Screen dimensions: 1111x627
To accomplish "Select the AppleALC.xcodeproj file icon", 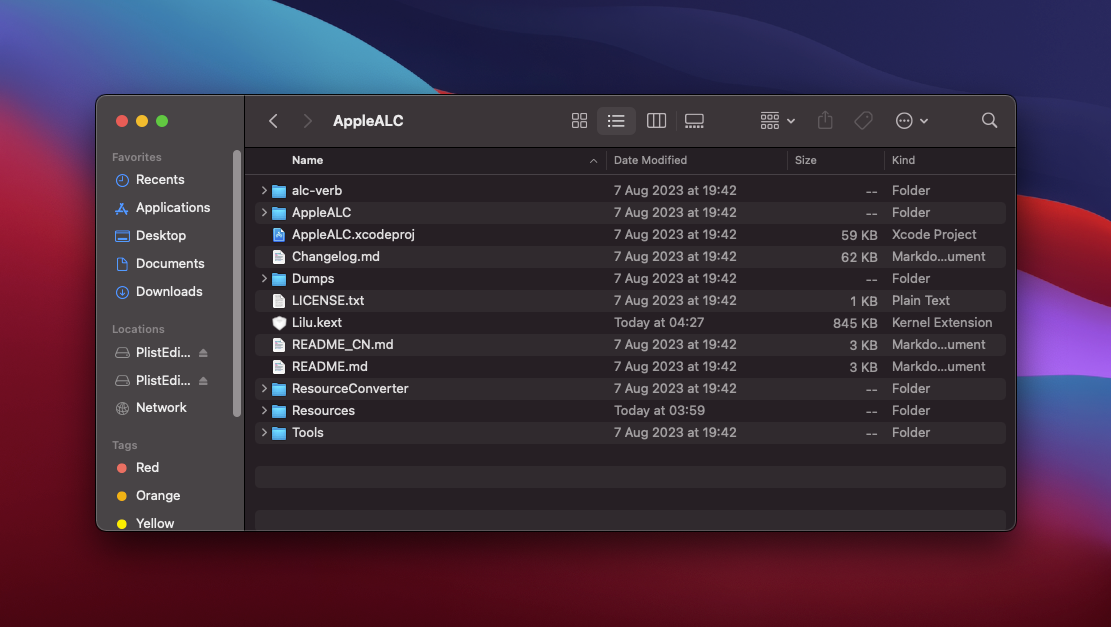I will pos(279,235).
